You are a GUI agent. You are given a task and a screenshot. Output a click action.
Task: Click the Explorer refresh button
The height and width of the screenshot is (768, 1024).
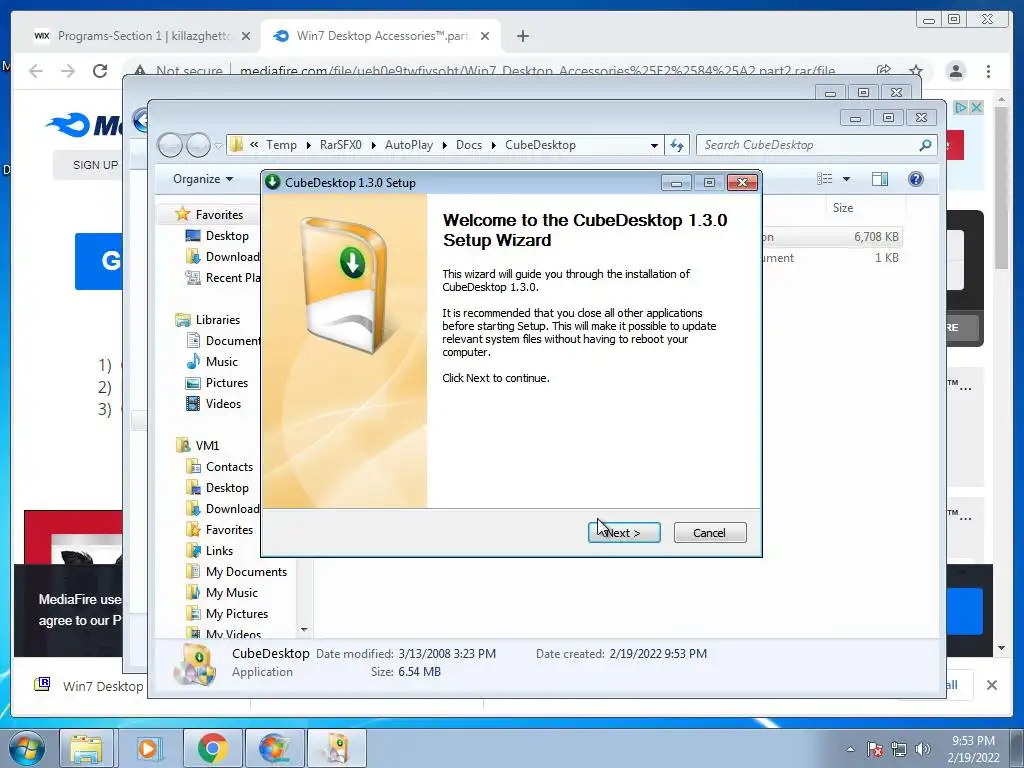(677, 145)
